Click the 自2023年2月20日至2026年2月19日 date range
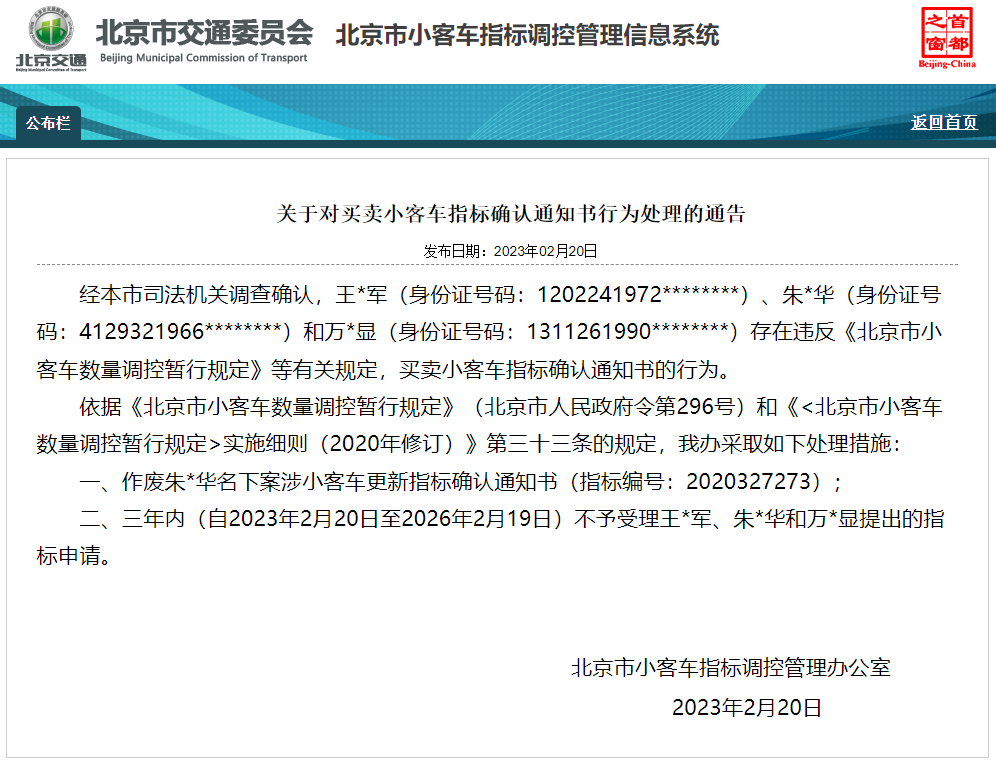Viewport: 996px width, 763px height. (x=379, y=519)
